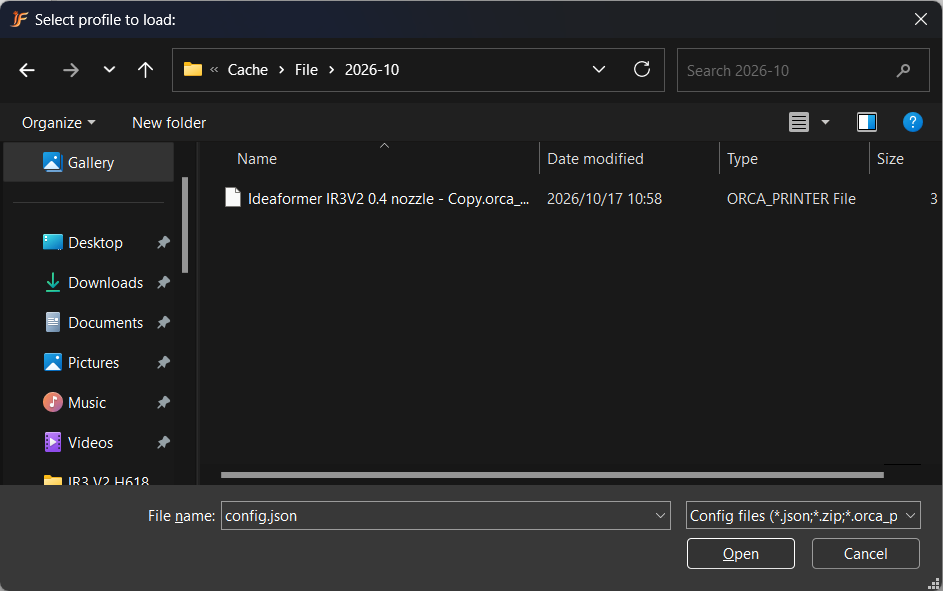Click the forward navigation arrow

(x=71, y=70)
